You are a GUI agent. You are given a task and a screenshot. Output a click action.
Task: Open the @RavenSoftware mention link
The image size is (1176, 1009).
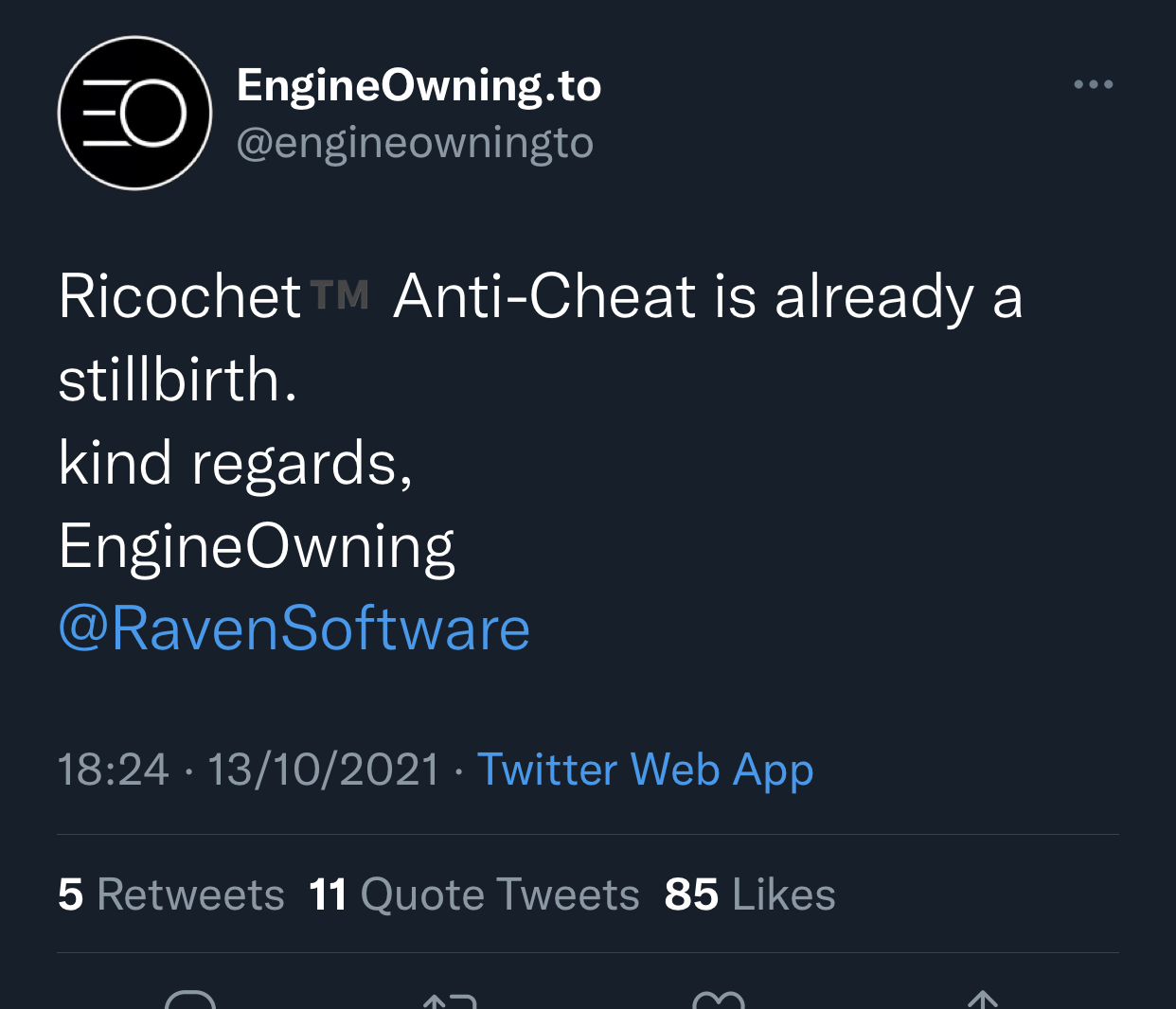click(x=294, y=628)
